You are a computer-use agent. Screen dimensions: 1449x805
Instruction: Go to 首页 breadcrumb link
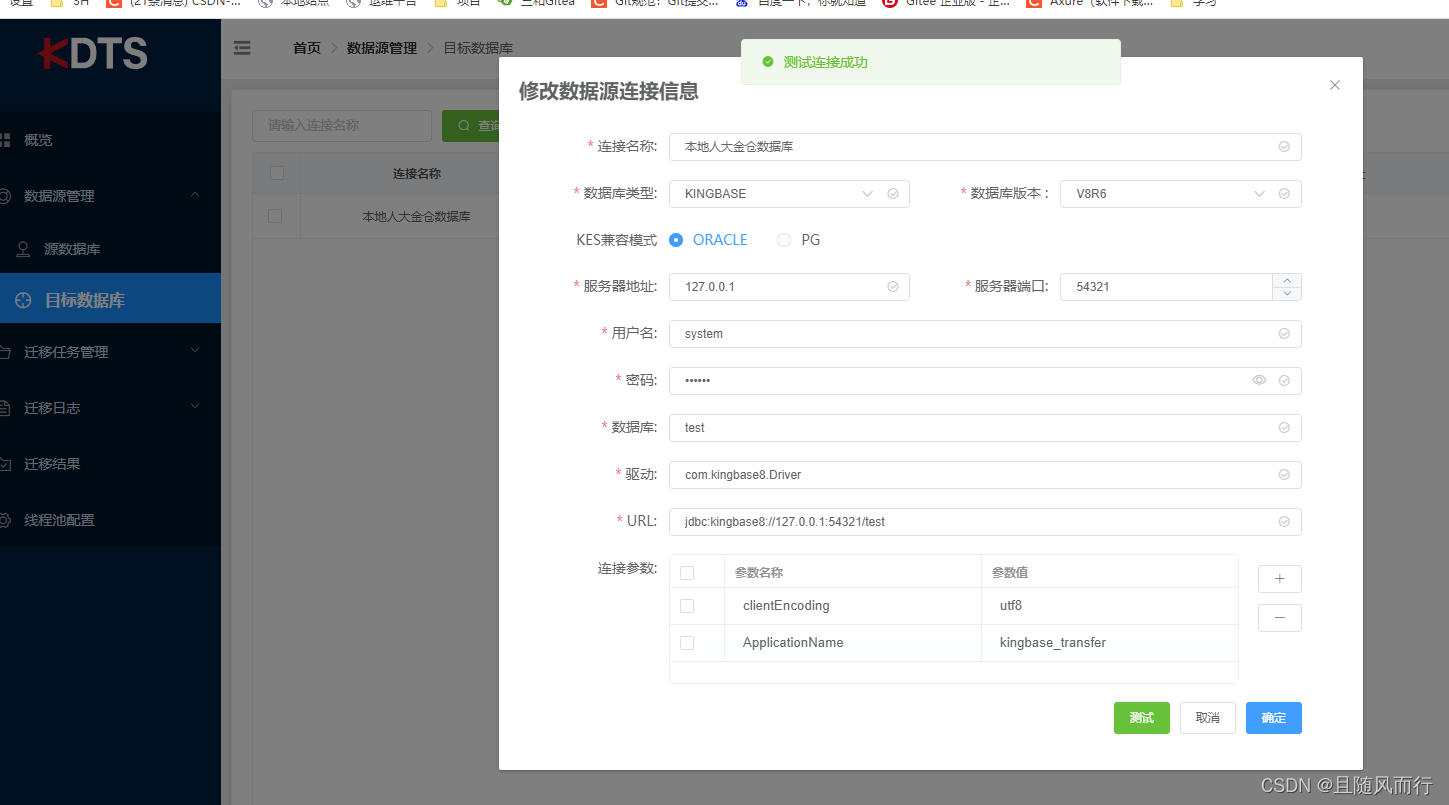(307, 48)
